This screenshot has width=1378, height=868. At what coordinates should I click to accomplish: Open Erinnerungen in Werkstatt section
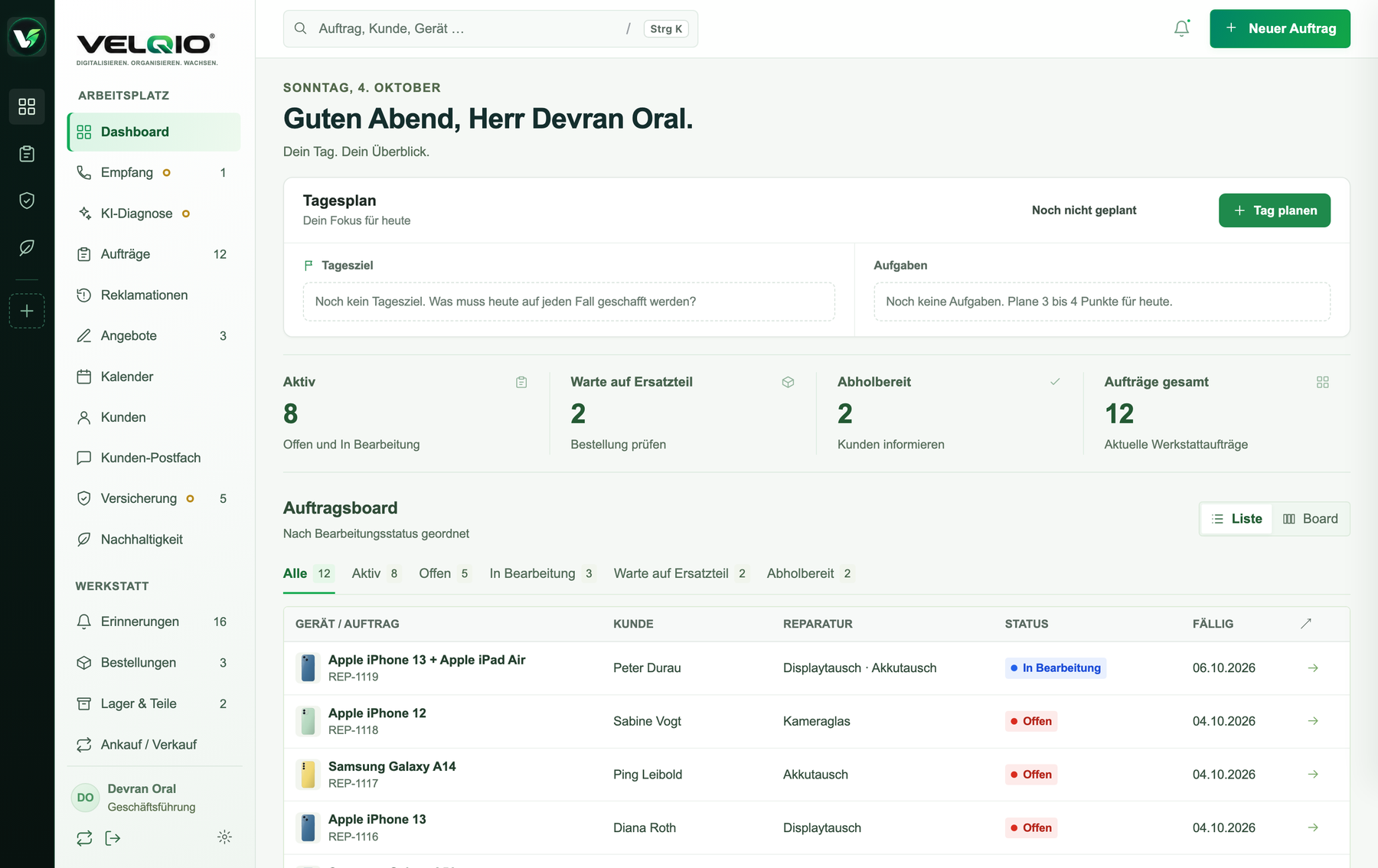[x=154, y=622]
